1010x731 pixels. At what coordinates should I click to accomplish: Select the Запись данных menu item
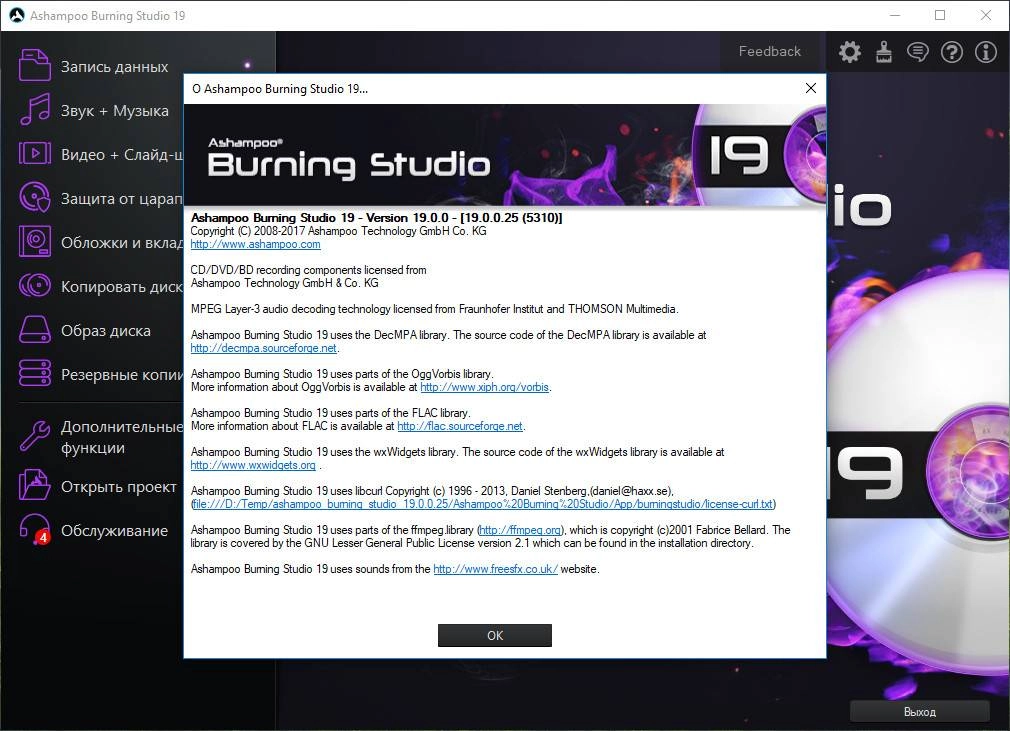[x=115, y=66]
